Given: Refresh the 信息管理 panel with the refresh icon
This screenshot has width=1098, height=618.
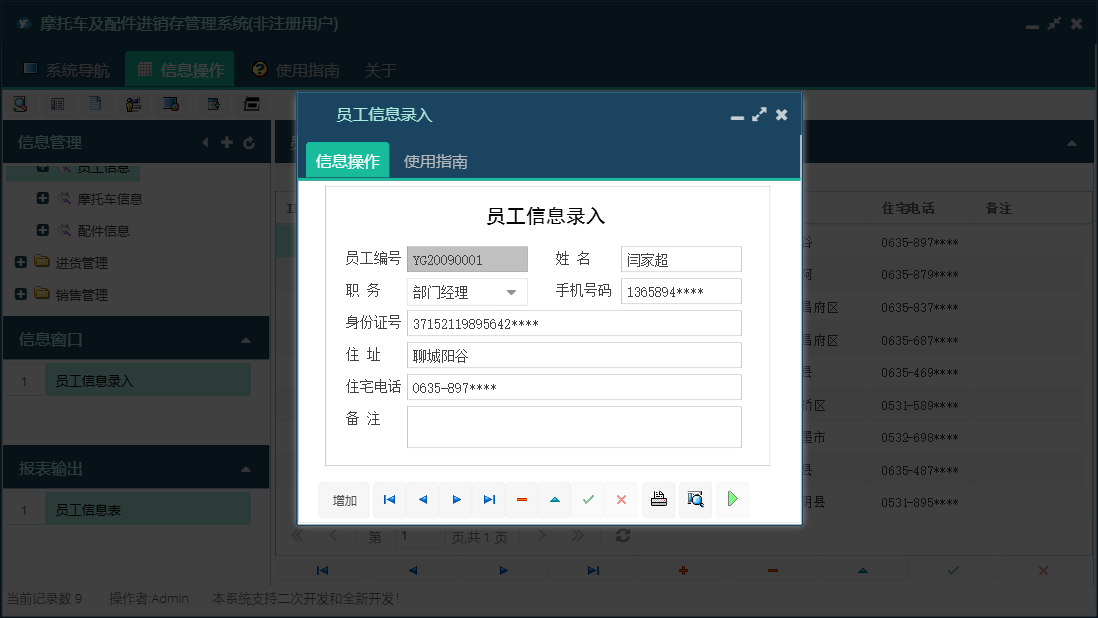Looking at the screenshot, I should coord(248,142).
